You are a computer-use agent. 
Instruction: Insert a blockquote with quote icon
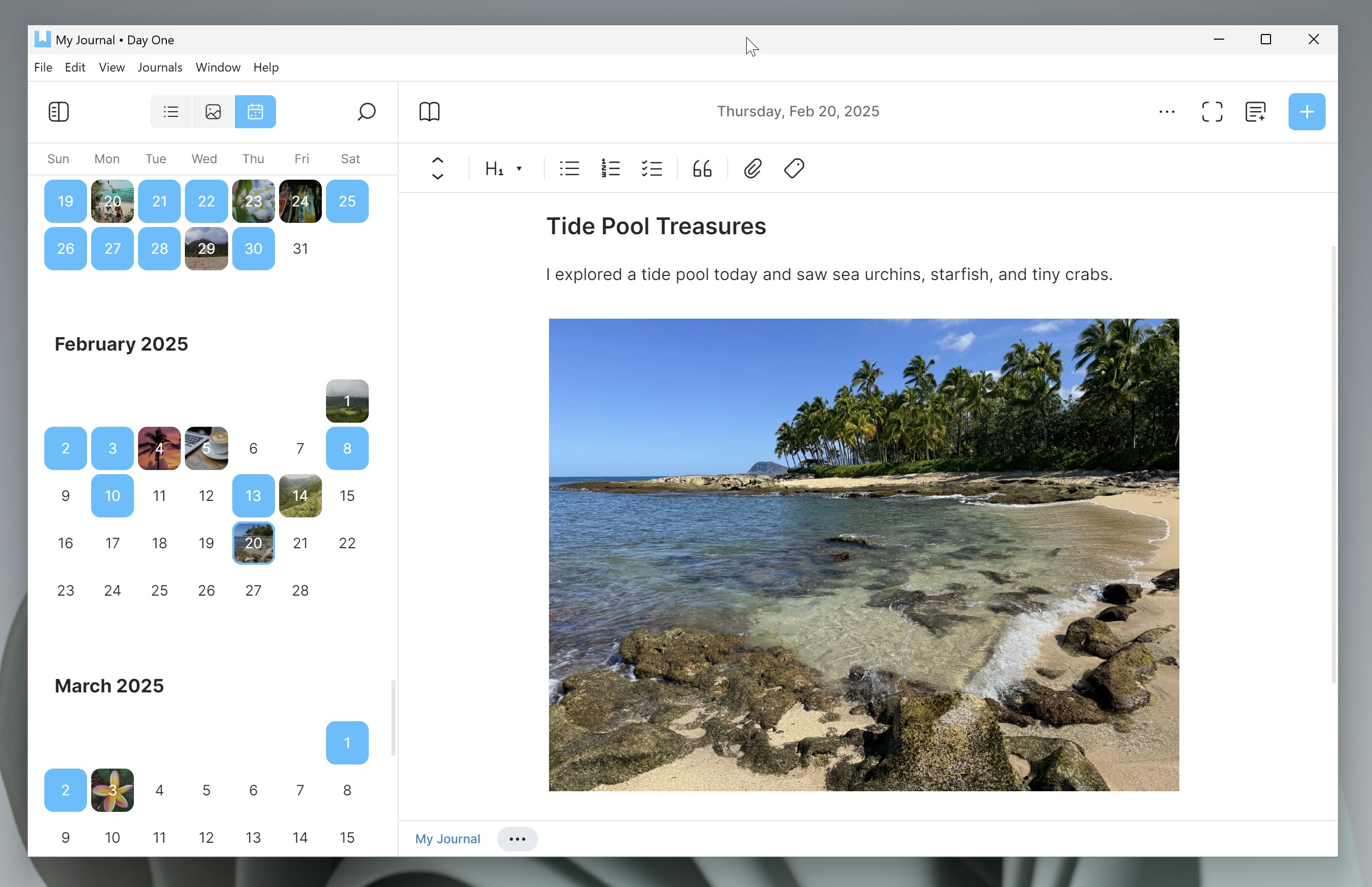(702, 168)
